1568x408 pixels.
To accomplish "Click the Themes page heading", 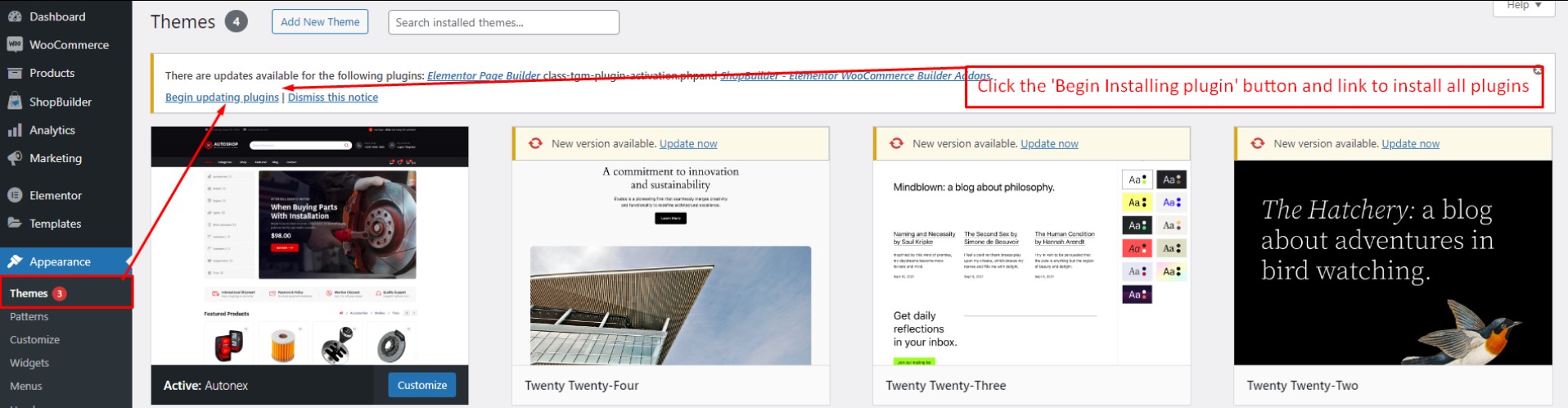I will tap(182, 22).
